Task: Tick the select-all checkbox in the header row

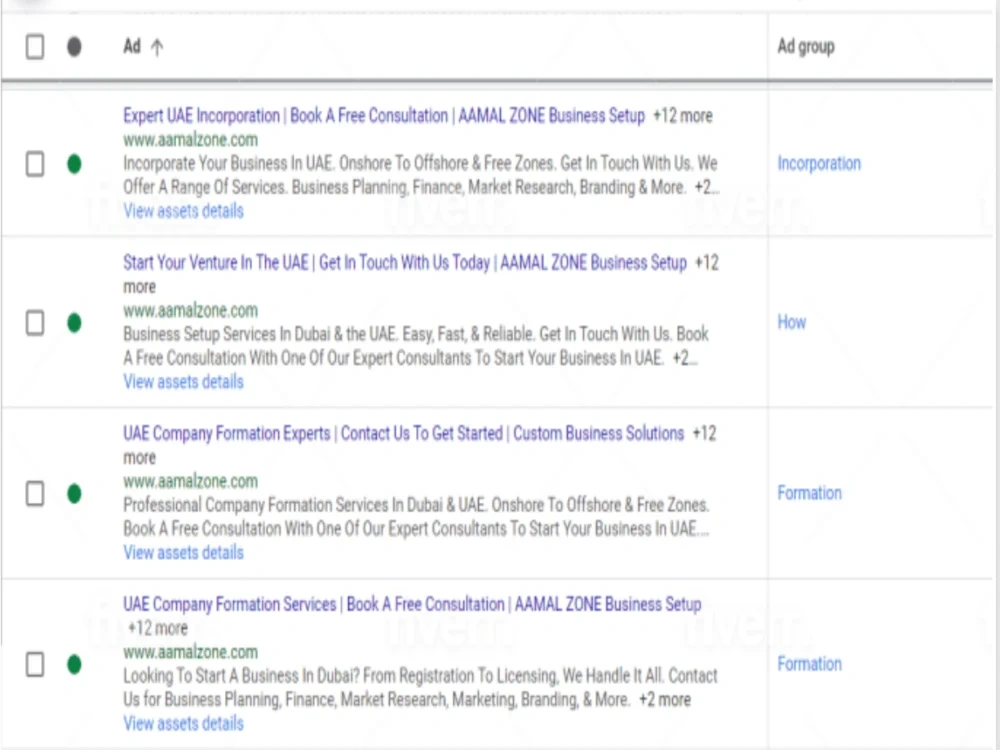Action: [x=35, y=47]
